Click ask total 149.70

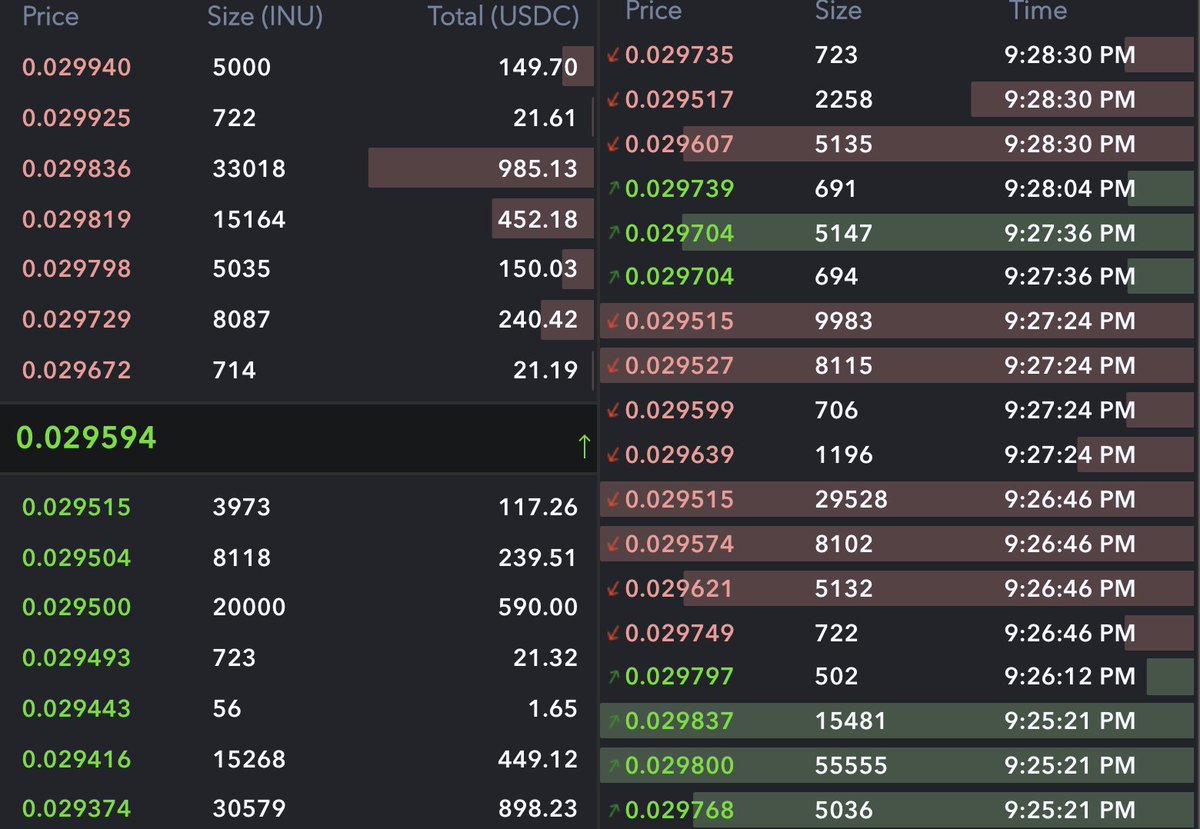coord(538,68)
